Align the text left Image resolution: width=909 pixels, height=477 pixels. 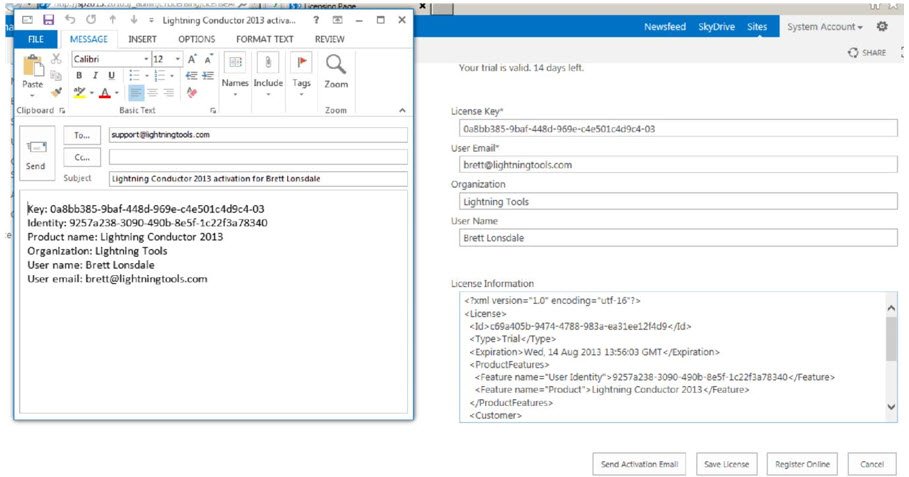click(x=136, y=92)
